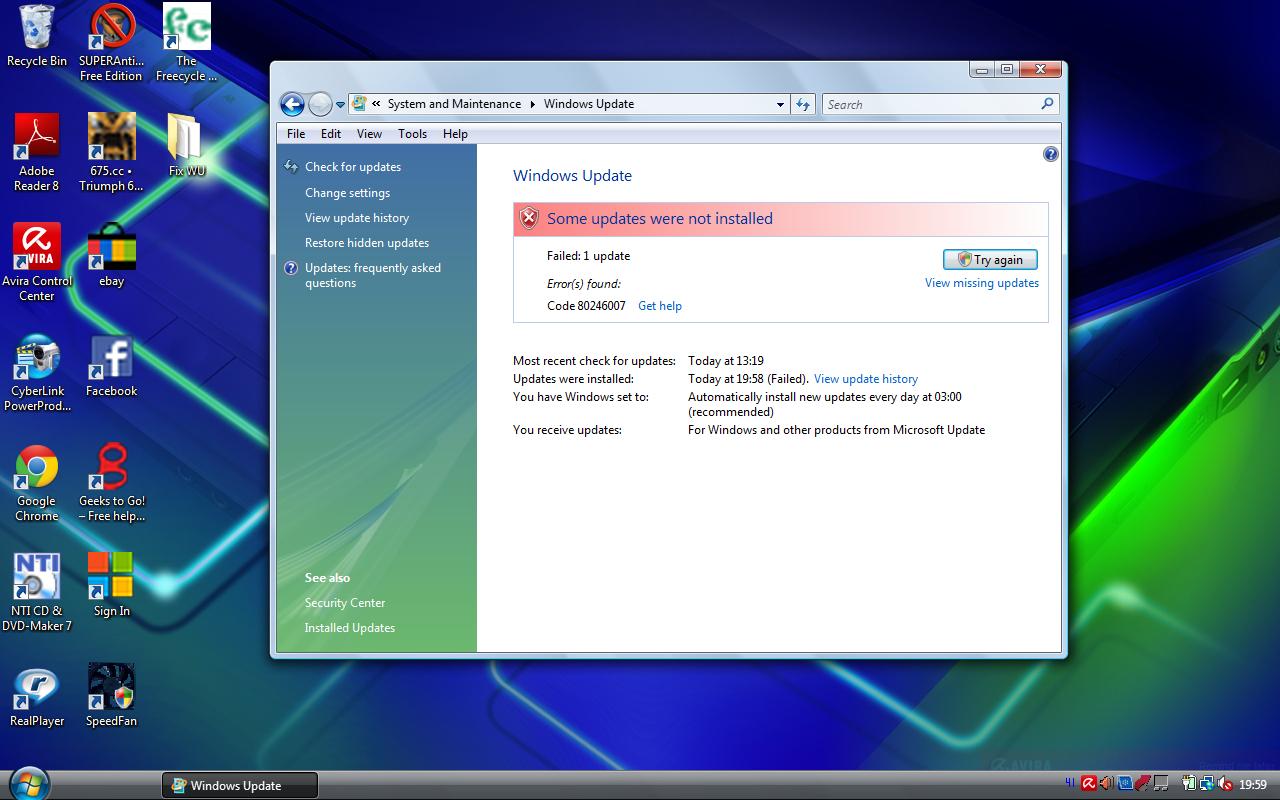Click Check for updates
Screen dimensions: 1280x800
tap(353, 167)
